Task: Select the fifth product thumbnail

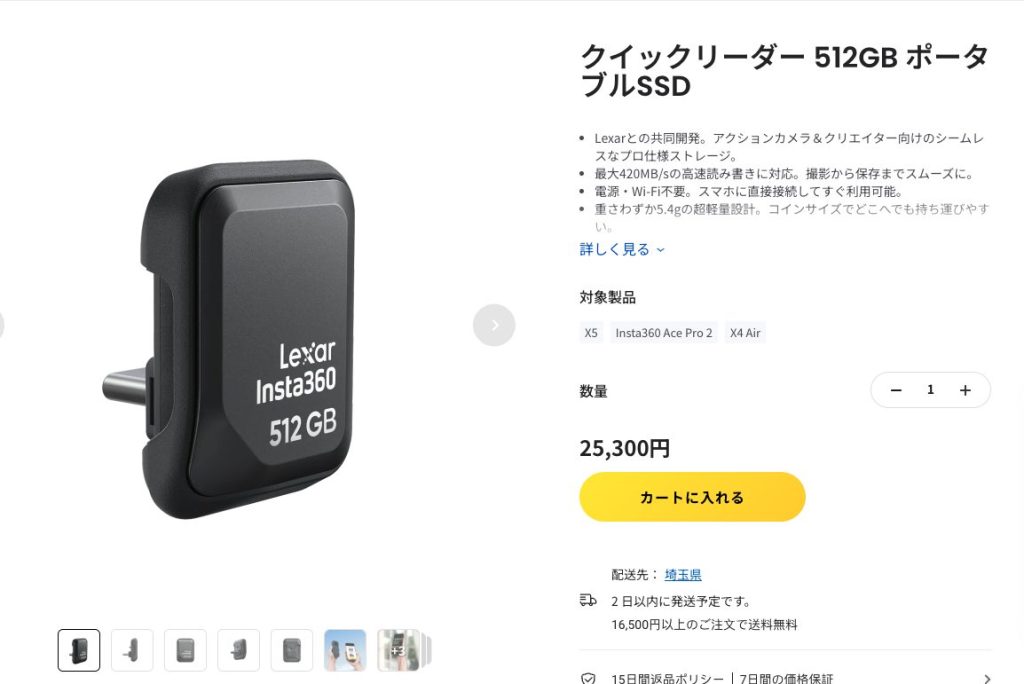Action: tap(292, 650)
